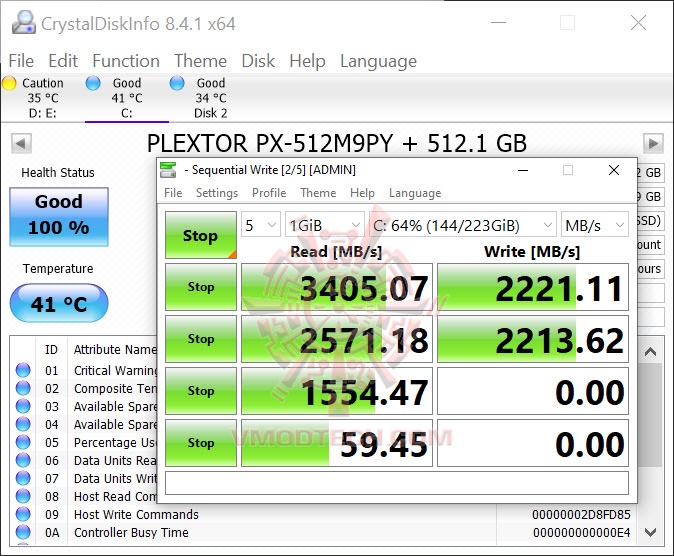674x556 pixels.
Task: Click the Attribute Name column header
Action: (115, 350)
